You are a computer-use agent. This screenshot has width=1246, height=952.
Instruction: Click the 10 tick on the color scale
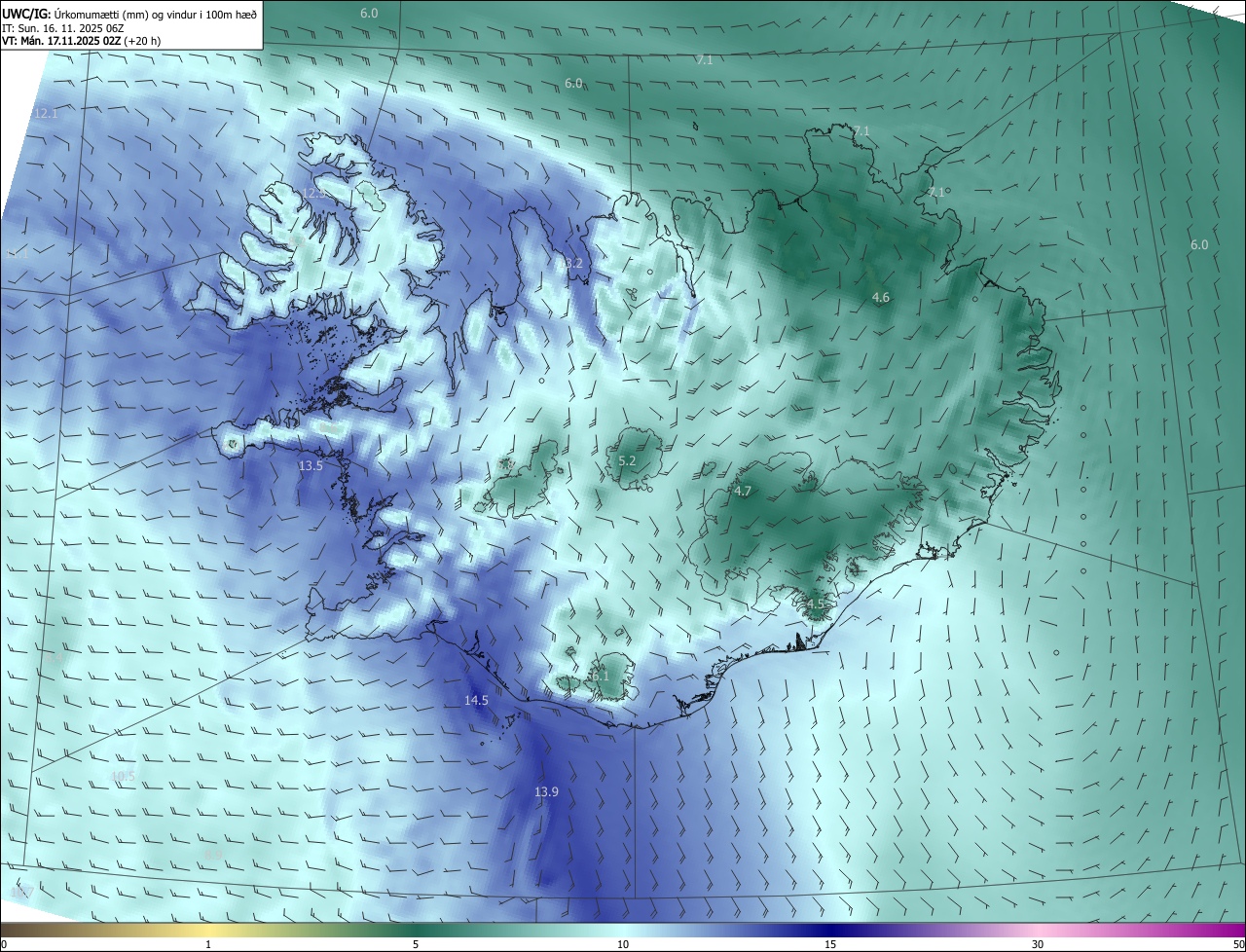coord(623,944)
